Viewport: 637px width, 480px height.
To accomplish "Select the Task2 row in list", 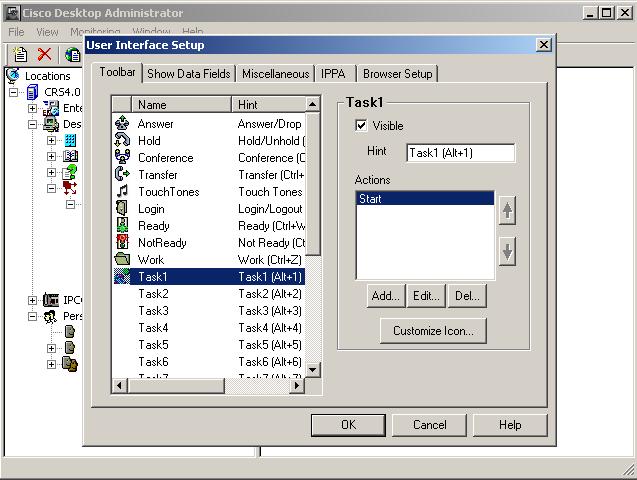I will pos(209,294).
